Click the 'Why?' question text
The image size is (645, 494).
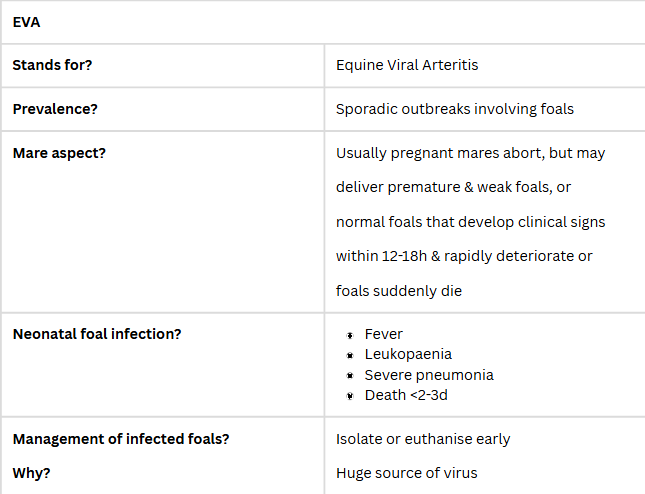tap(31, 473)
